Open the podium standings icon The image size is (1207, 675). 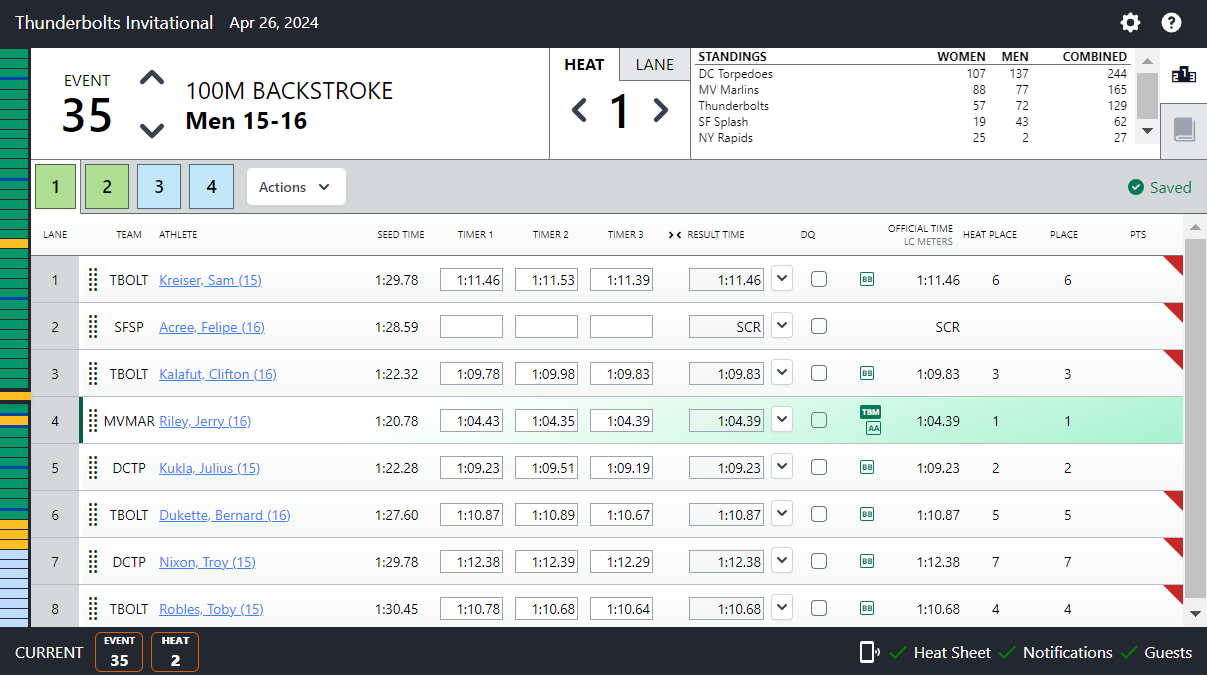coord(1183,75)
